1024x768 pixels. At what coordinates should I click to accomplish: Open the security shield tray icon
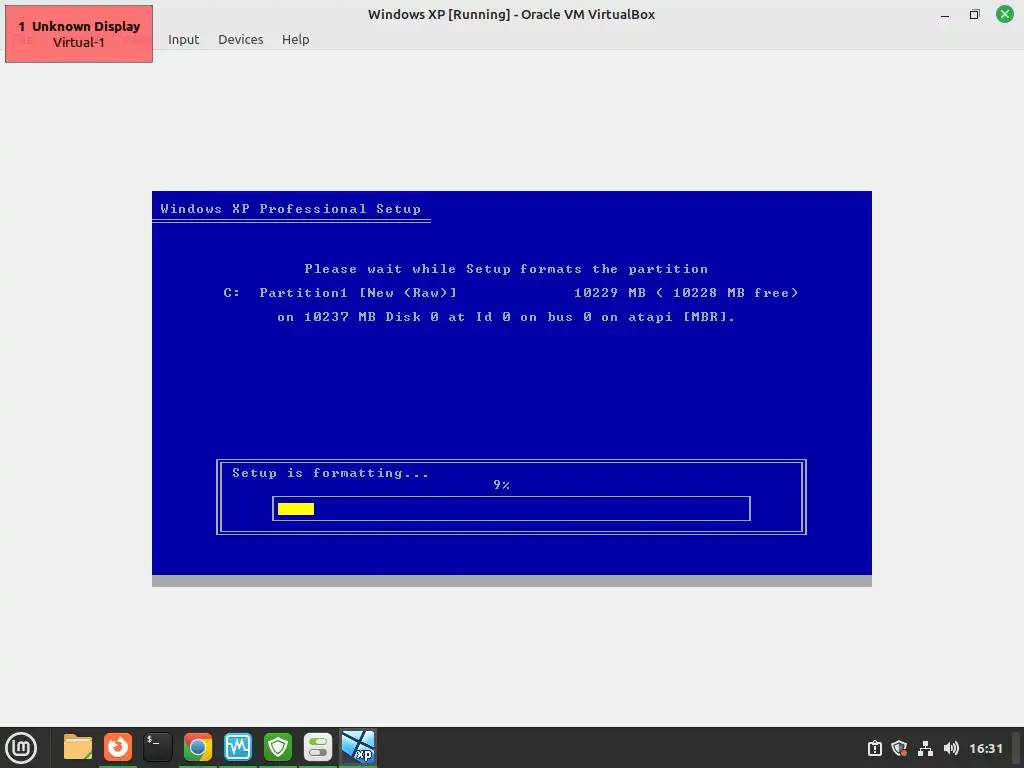click(x=899, y=748)
